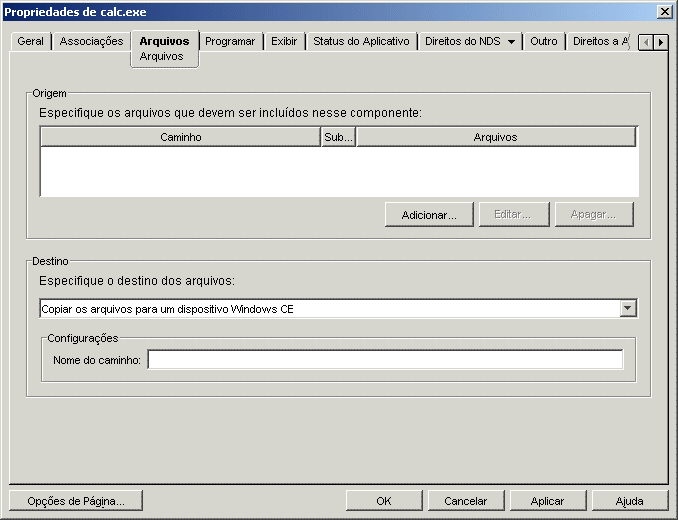Expand the Direitos do NDS dropdown arrow

coord(511,42)
